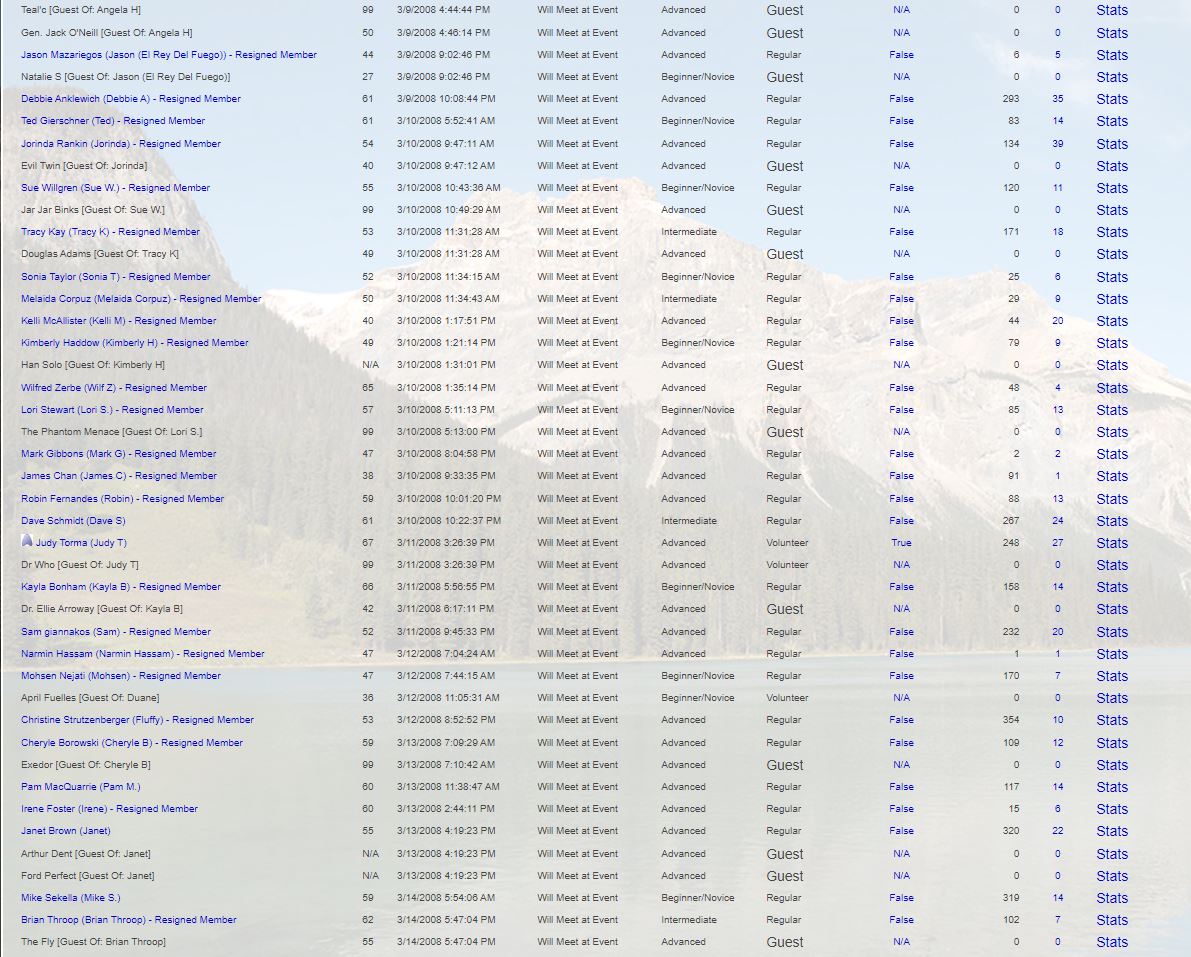Open Brian Throop resigned member link
The width and height of the screenshot is (1191, 957).
click(x=128, y=920)
